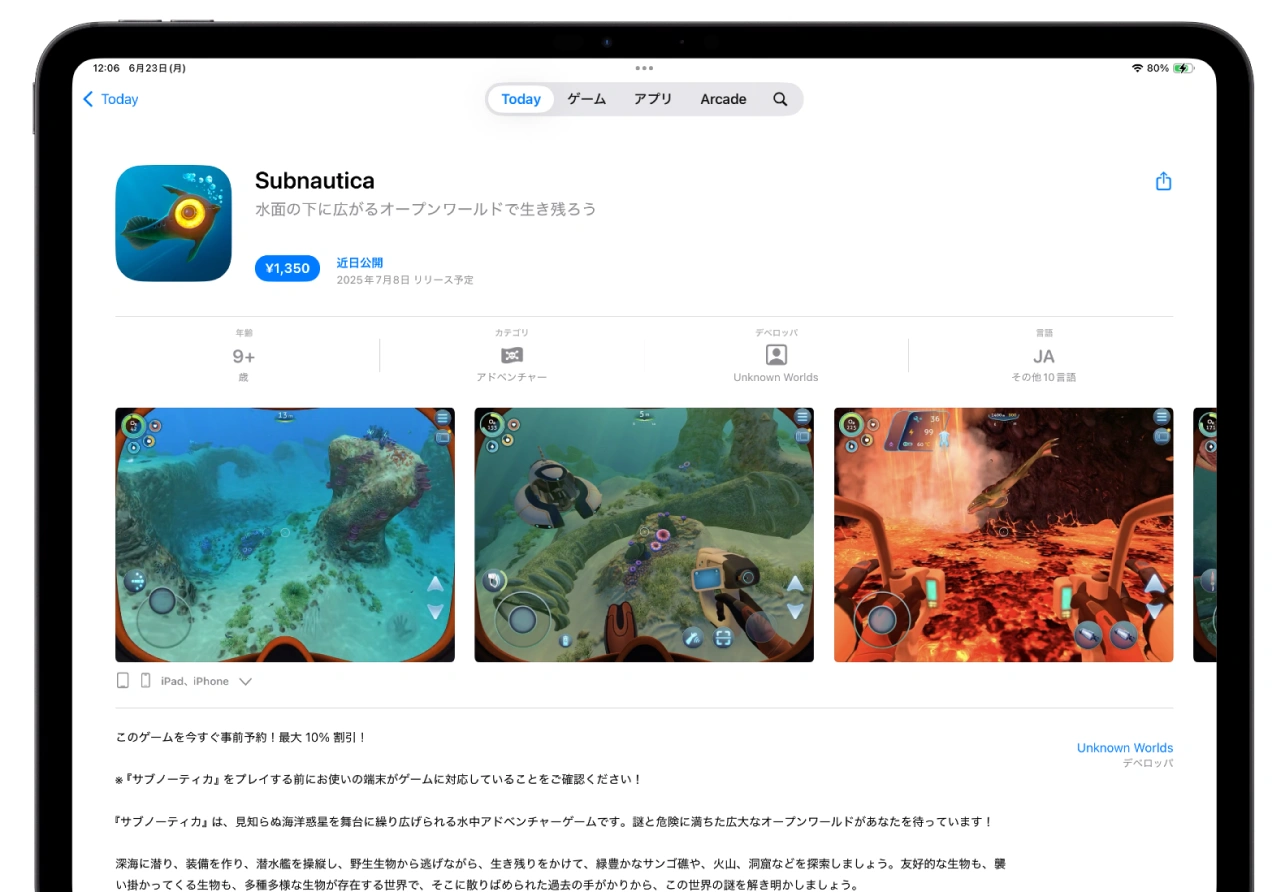Switch to the アプリ tab

click(x=652, y=99)
